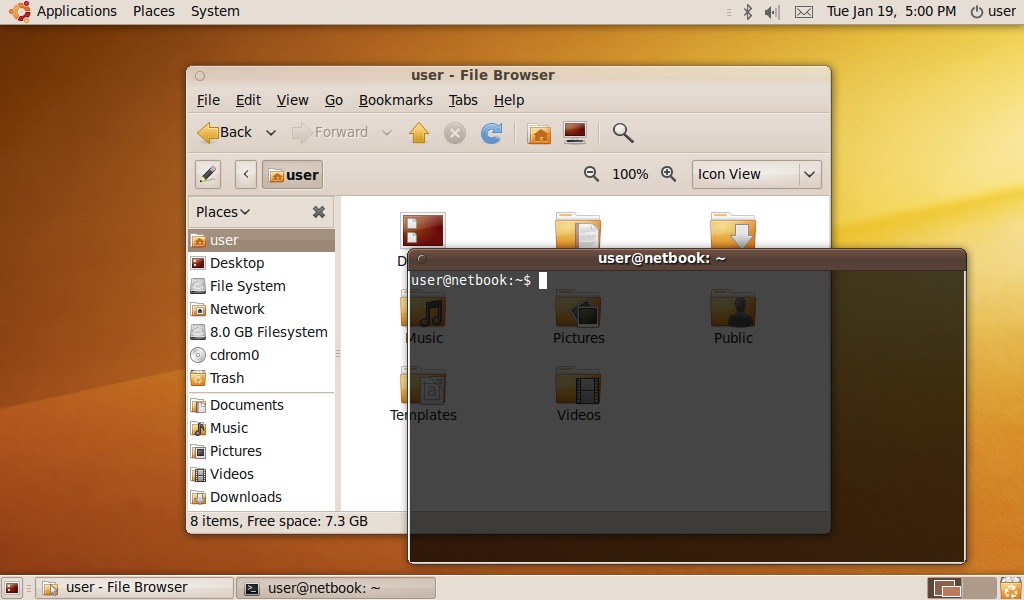The image size is (1024, 600).
Task: Click the Show Desktop button
Action: point(12,588)
